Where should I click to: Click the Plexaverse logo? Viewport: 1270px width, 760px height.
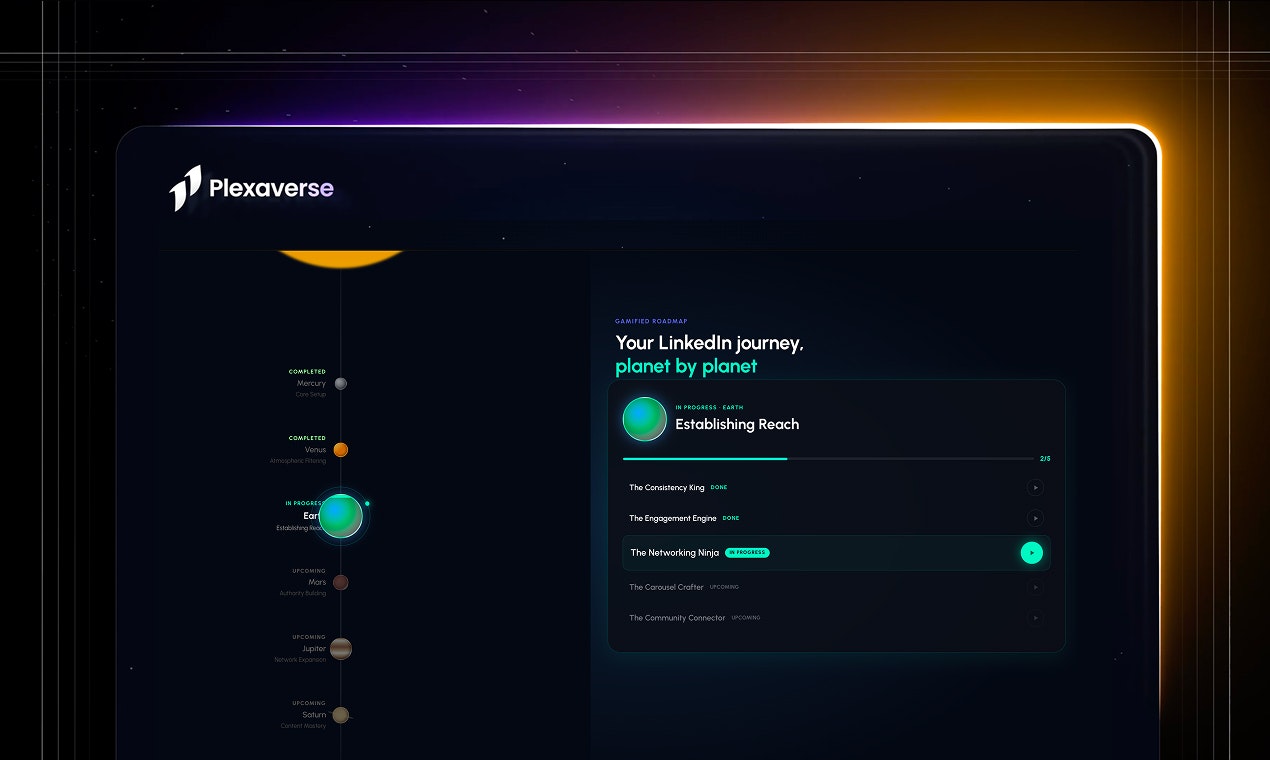pos(251,188)
